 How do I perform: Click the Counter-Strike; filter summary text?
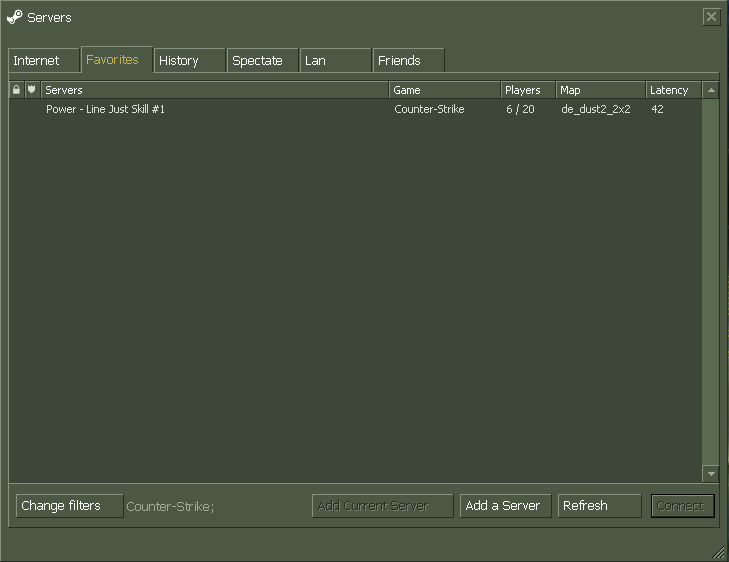(170, 506)
